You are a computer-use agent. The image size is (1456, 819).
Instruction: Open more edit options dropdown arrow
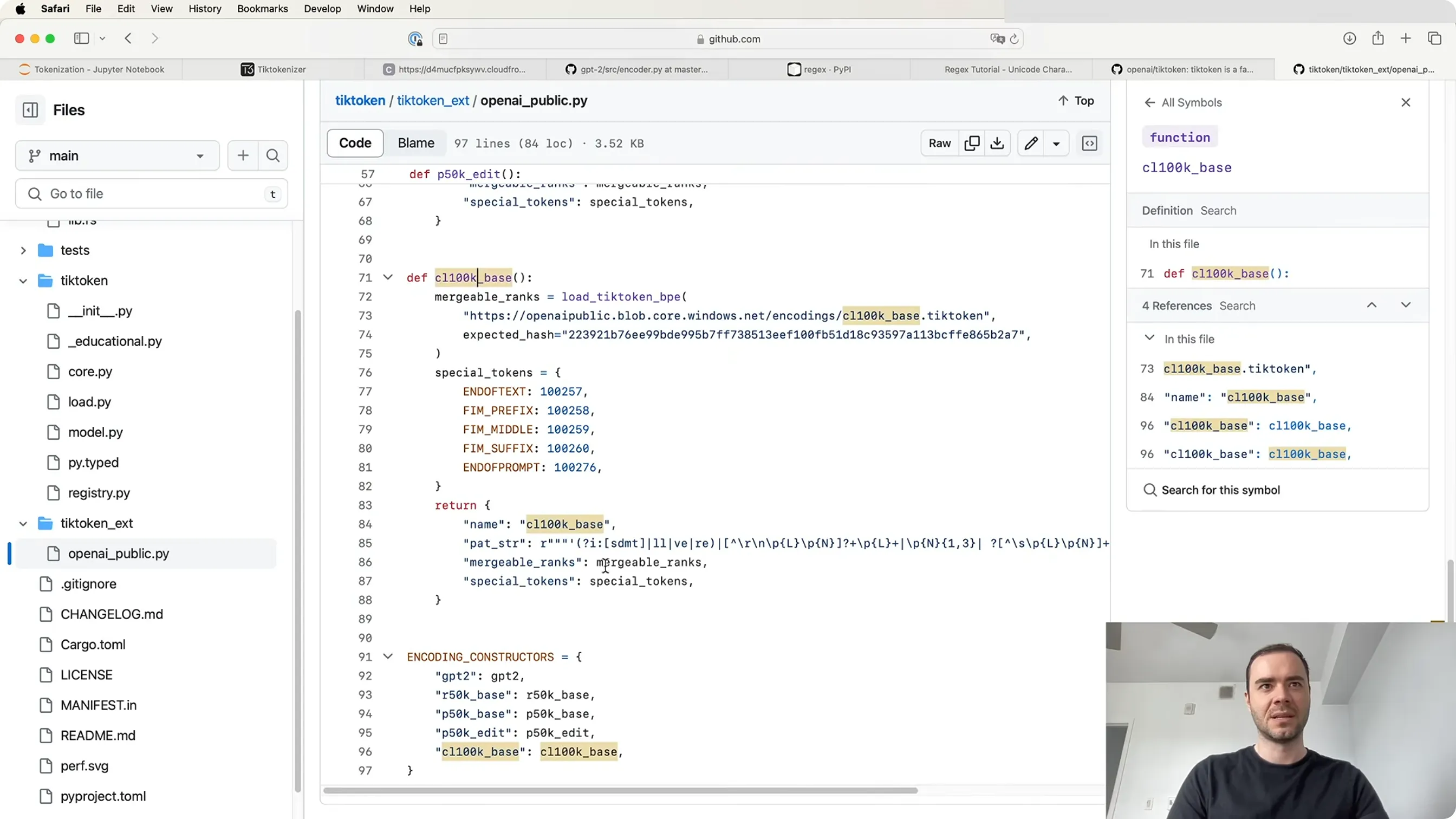(1056, 143)
